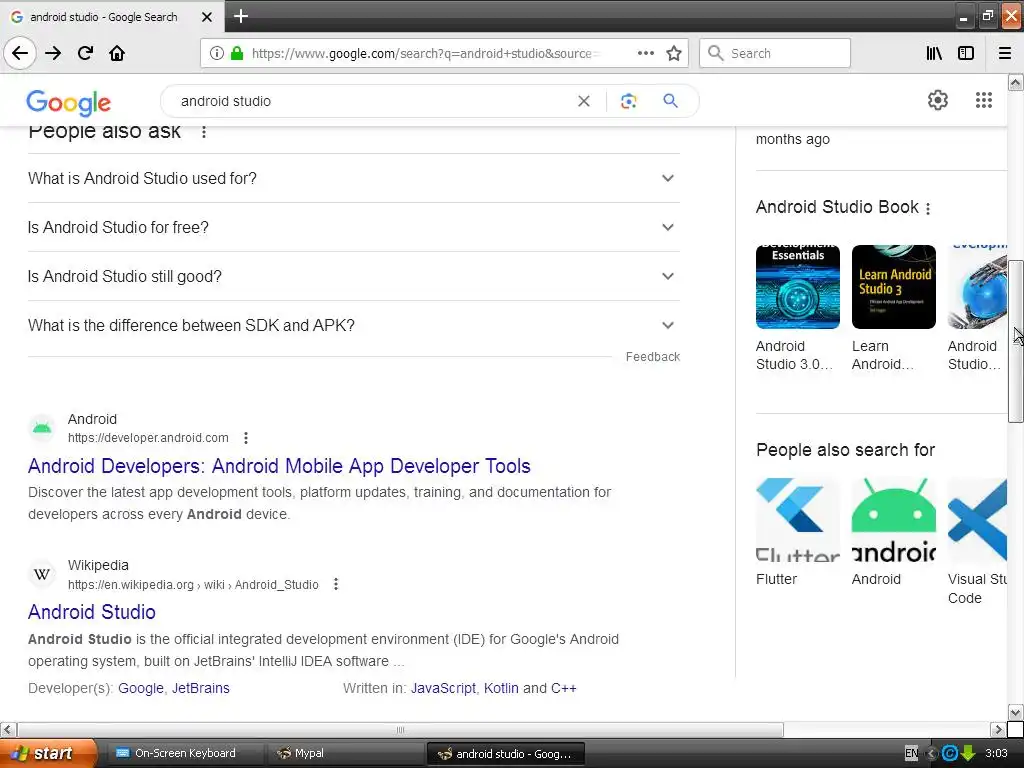Viewport: 1024px width, 768px height.
Task: Open About this result for Wikipedia entry
Action: click(x=336, y=584)
